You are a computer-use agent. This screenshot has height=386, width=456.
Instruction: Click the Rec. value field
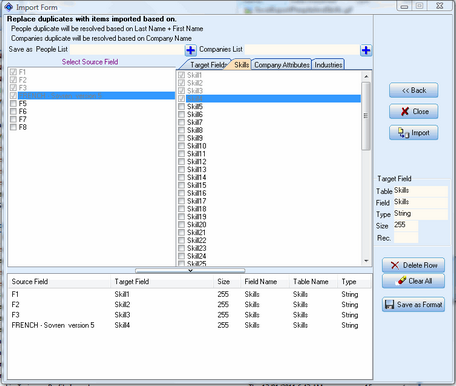tap(406, 238)
